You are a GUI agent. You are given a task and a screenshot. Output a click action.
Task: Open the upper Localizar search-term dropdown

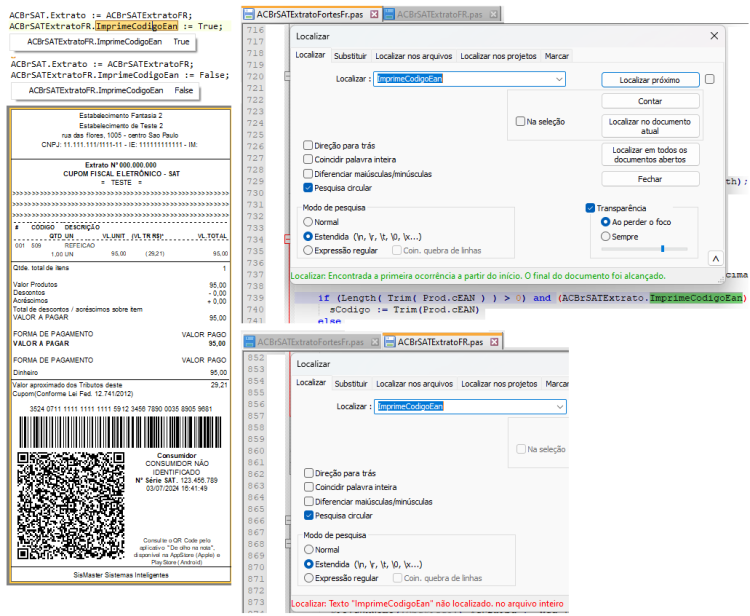coord(559,79)
